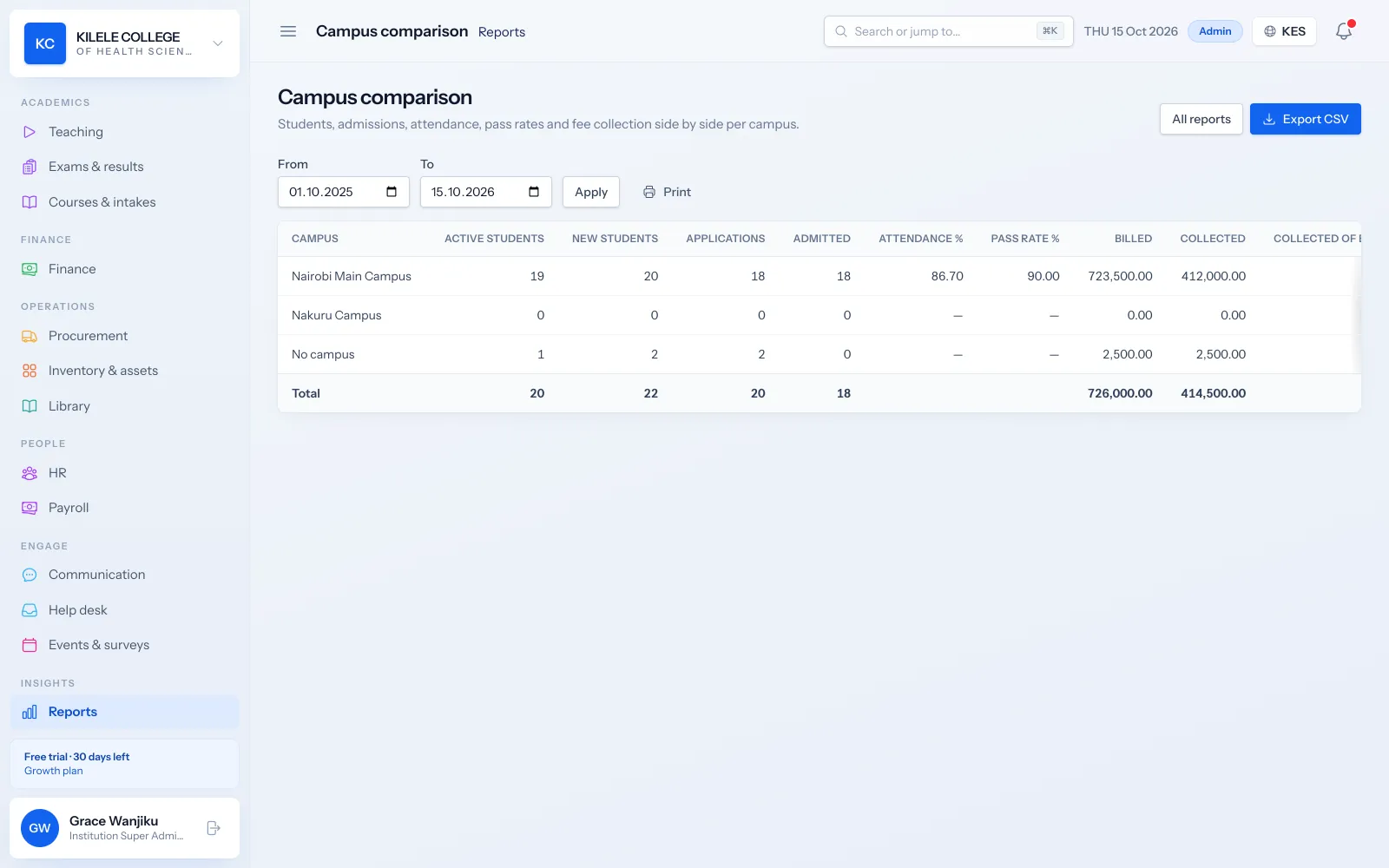
Task: Export the report as CSV
Action: pyautogui.click(x=1306, y=119)
